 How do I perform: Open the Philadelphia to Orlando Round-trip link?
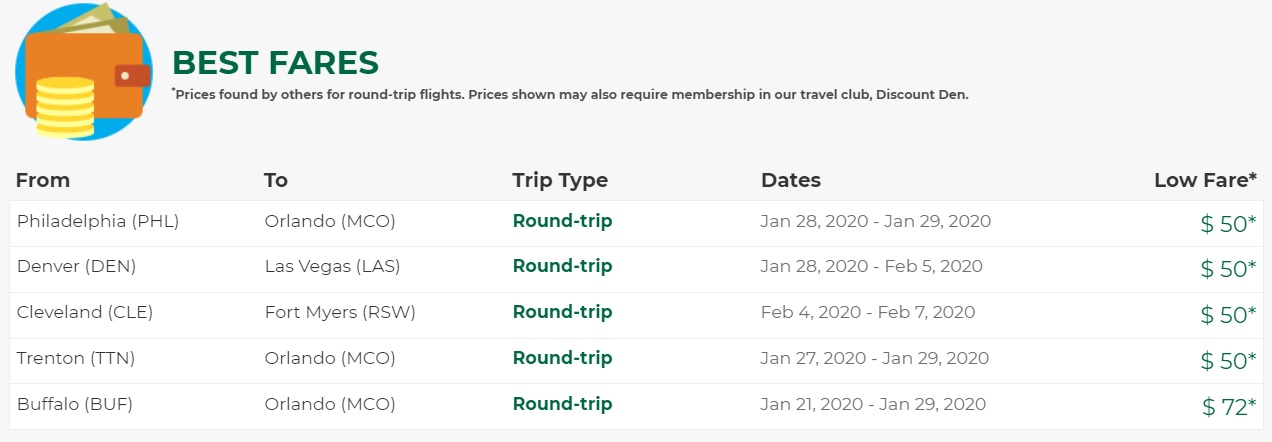click(x=562, y=221)
